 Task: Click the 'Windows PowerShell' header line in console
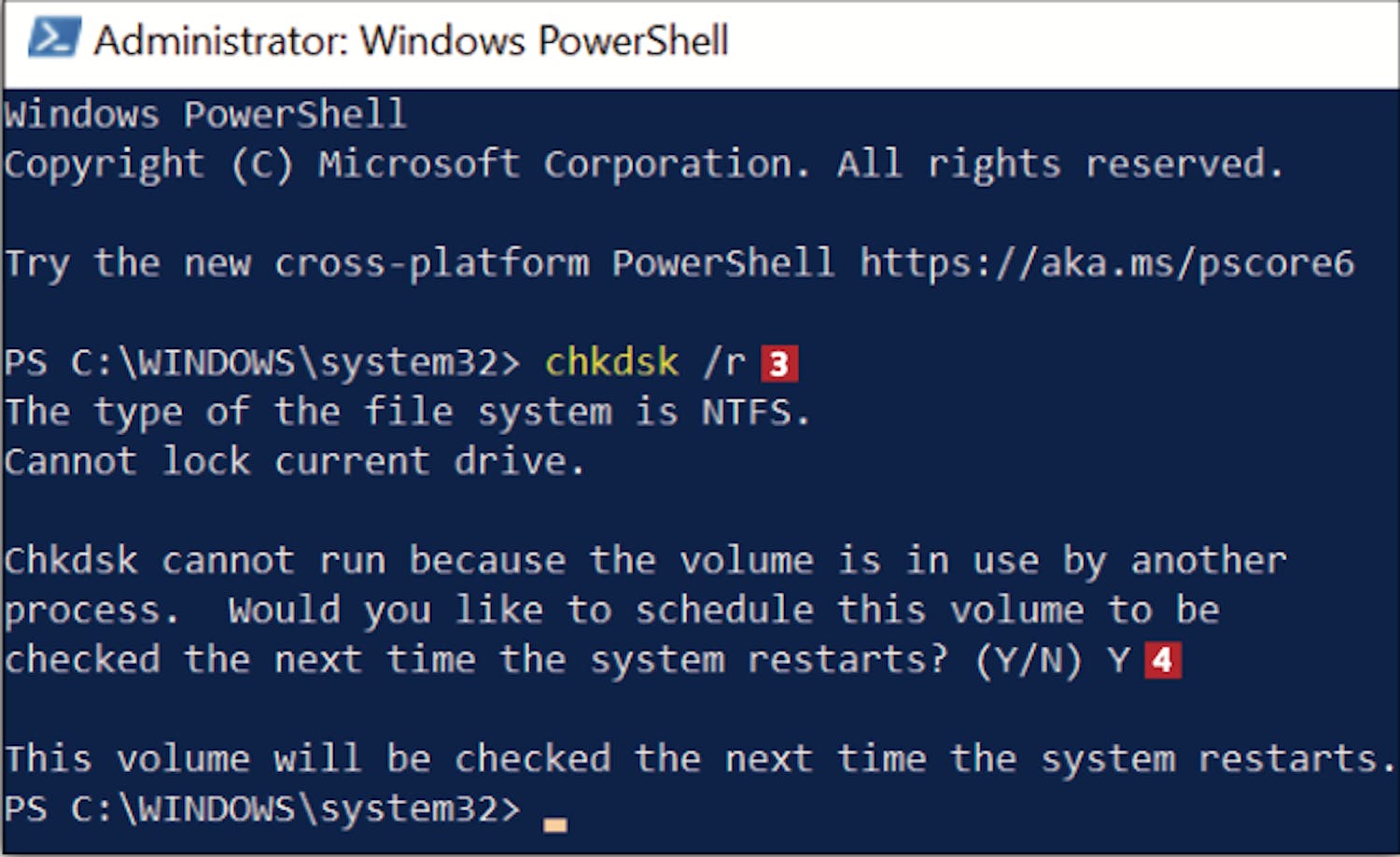[205, 114]
